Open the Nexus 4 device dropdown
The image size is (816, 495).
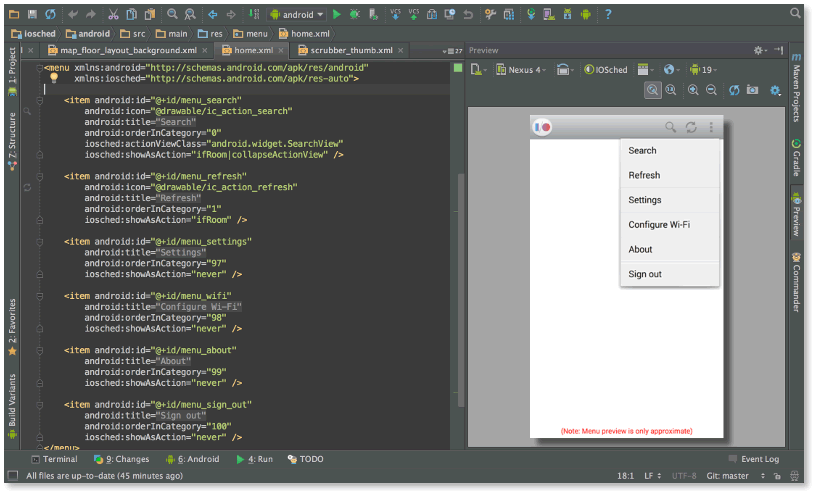pos(521,70)
